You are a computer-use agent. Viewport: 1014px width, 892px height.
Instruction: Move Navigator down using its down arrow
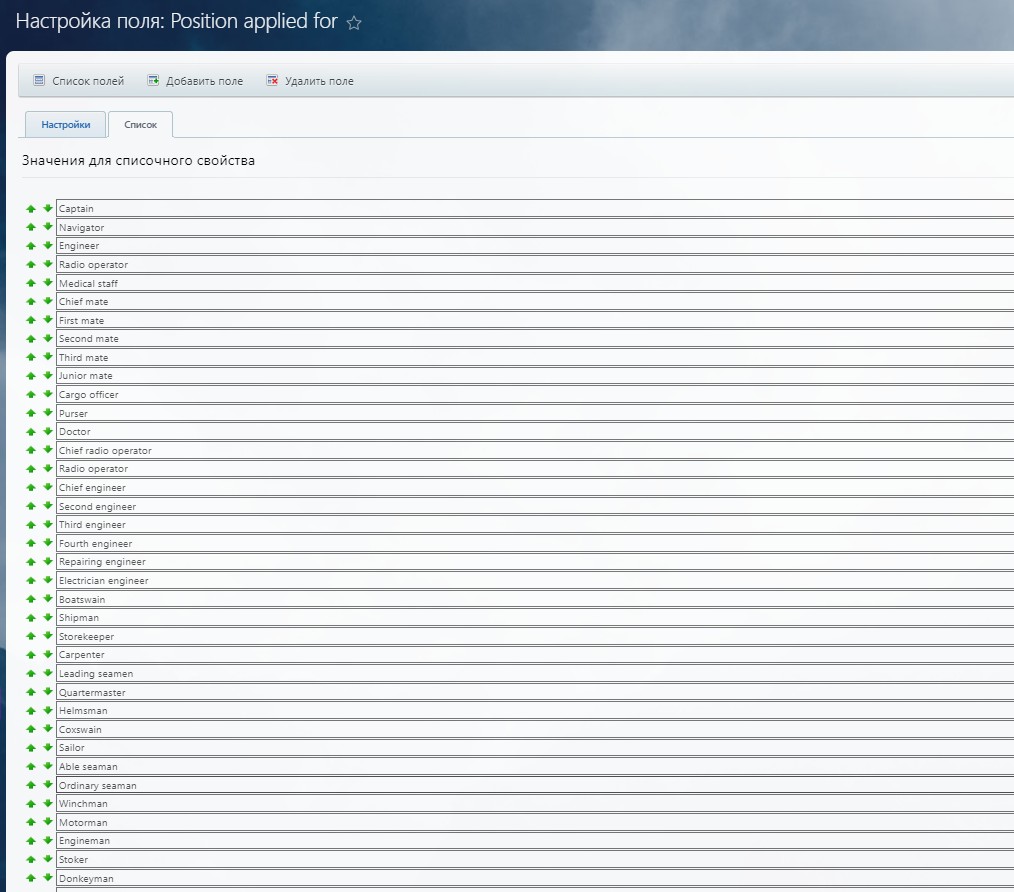pyautogui.click(x=48, y=227)
